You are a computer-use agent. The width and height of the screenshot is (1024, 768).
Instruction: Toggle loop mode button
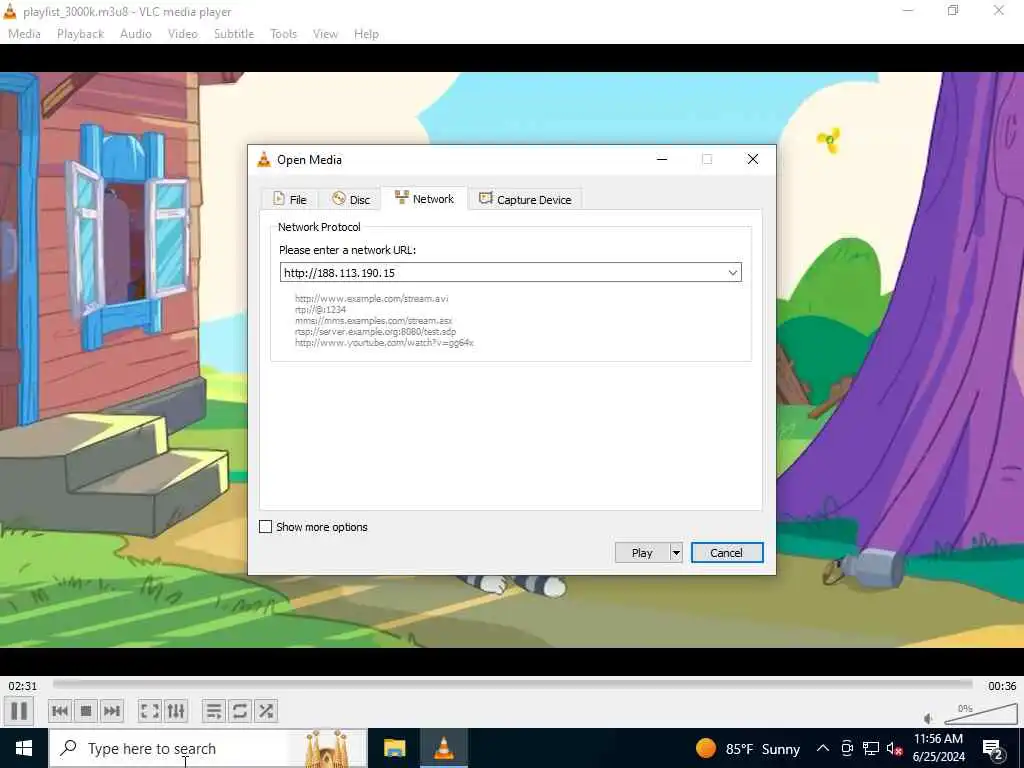coord(240,711)
